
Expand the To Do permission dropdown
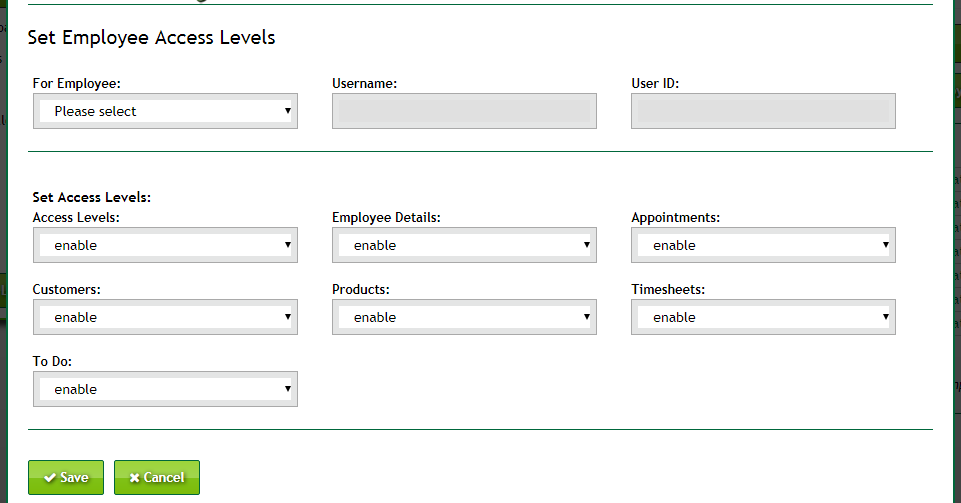tap(165, 389)
